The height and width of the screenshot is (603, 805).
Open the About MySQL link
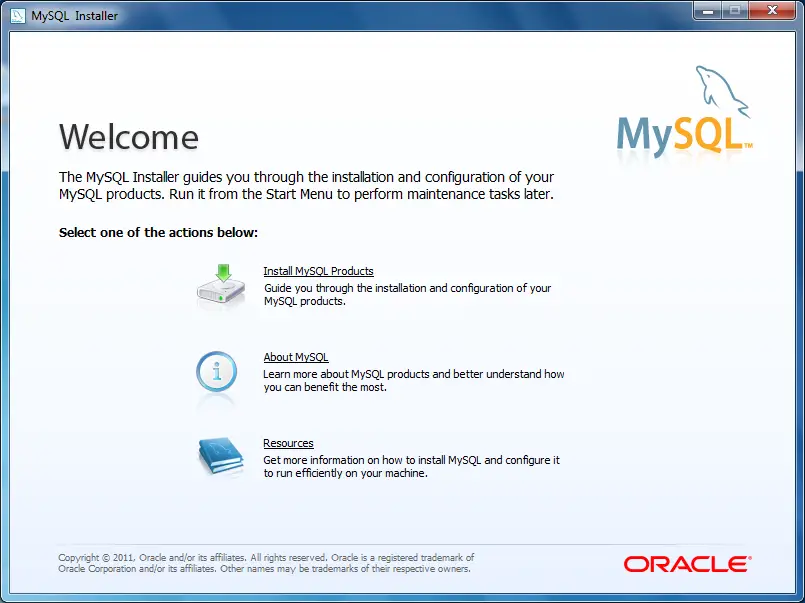point(296,357)
